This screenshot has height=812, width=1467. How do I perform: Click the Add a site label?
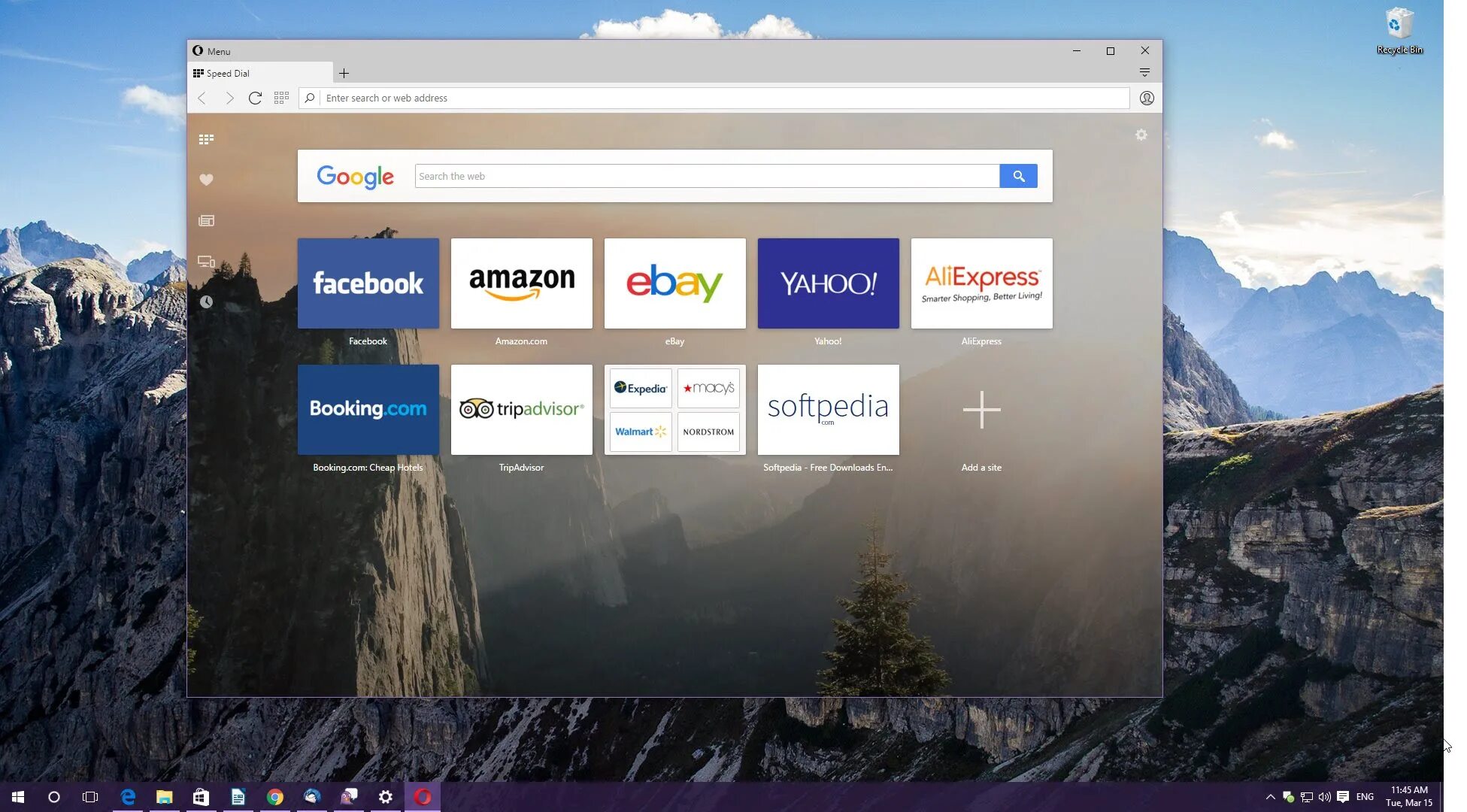[981, 468]
